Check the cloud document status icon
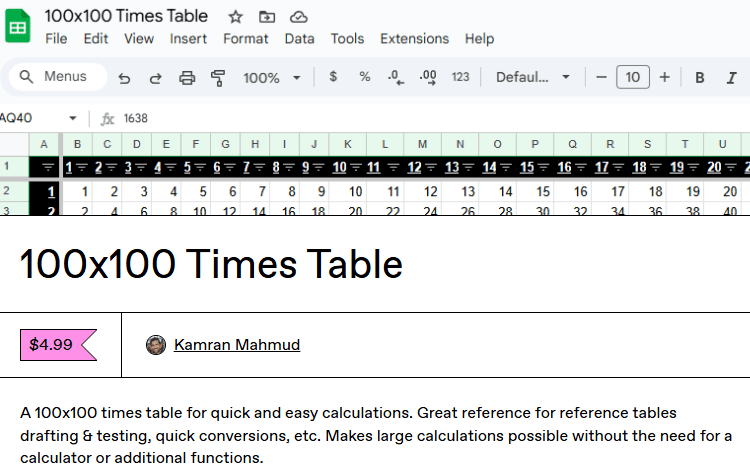Image resolution: width=750 pixels, height=473 pixels. tap(298, 17)
